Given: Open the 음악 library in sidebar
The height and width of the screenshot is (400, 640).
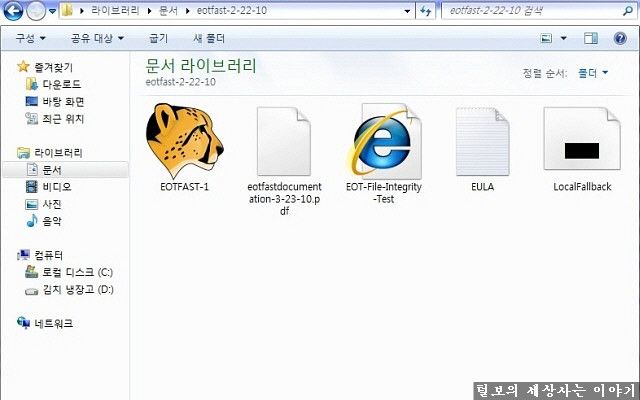Looking at the screenshot, I should (x=52, y=221).
